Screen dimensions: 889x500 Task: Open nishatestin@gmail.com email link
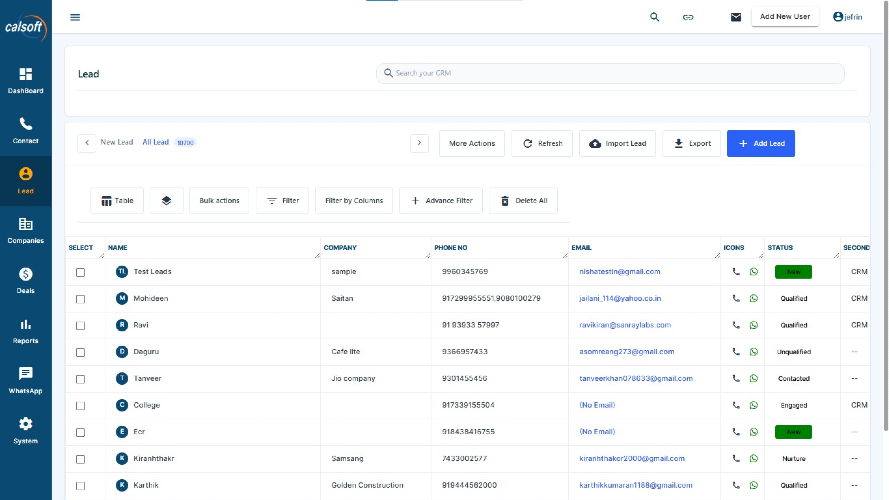pyautogui.click(x=620, y=272)
